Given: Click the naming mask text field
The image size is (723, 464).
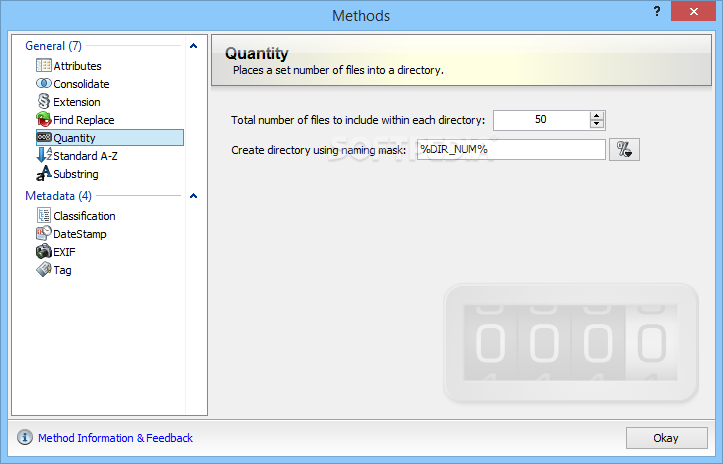Looking at the screenshot, I should [x=511, y=149].
